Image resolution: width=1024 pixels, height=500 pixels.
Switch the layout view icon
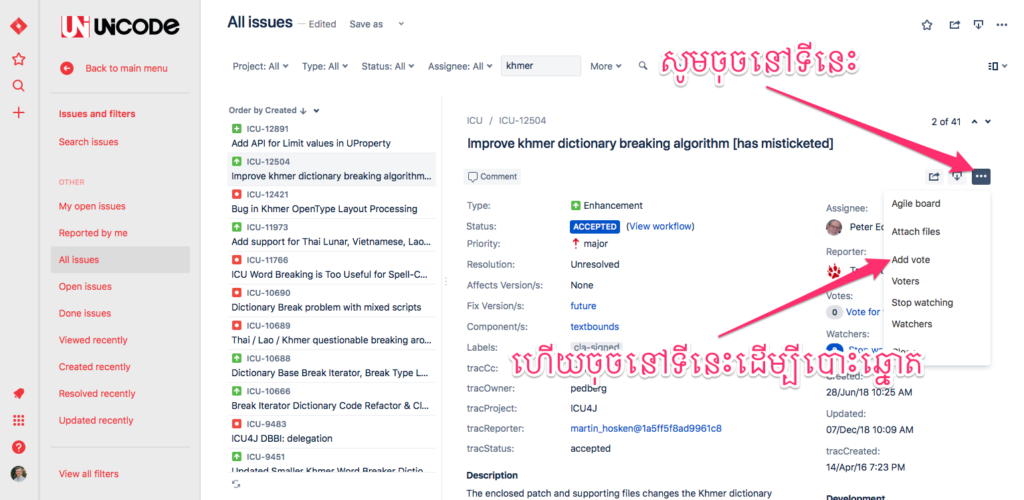coord(997,66)
